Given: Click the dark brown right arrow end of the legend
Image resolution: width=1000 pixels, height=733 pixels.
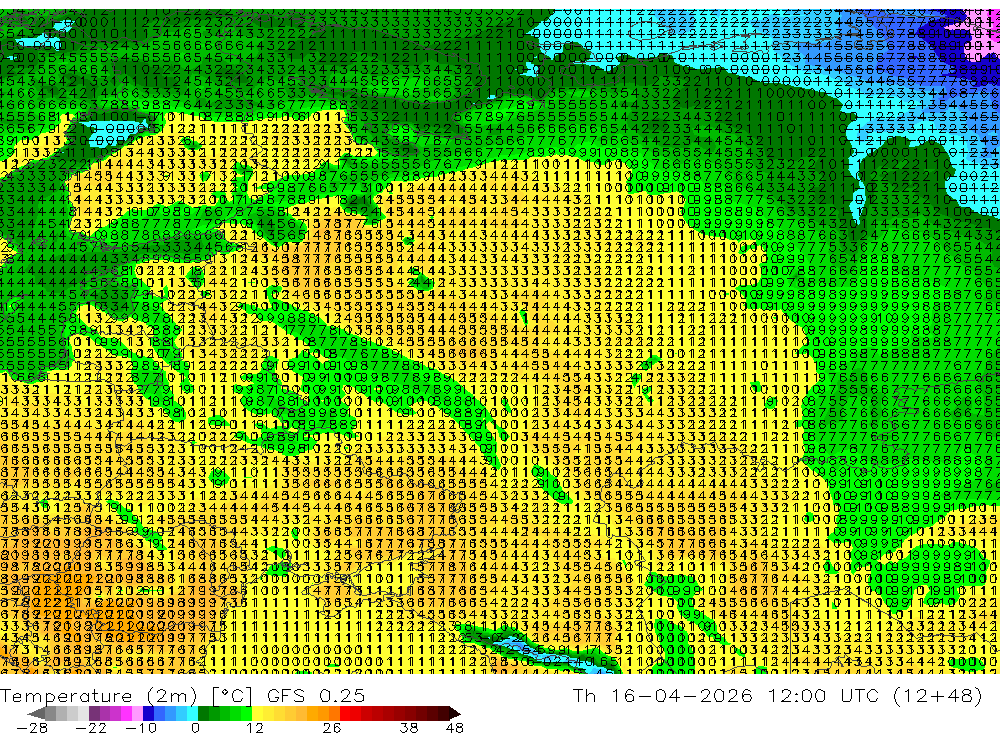Looking at the screenshot, I should pos(454,713).
